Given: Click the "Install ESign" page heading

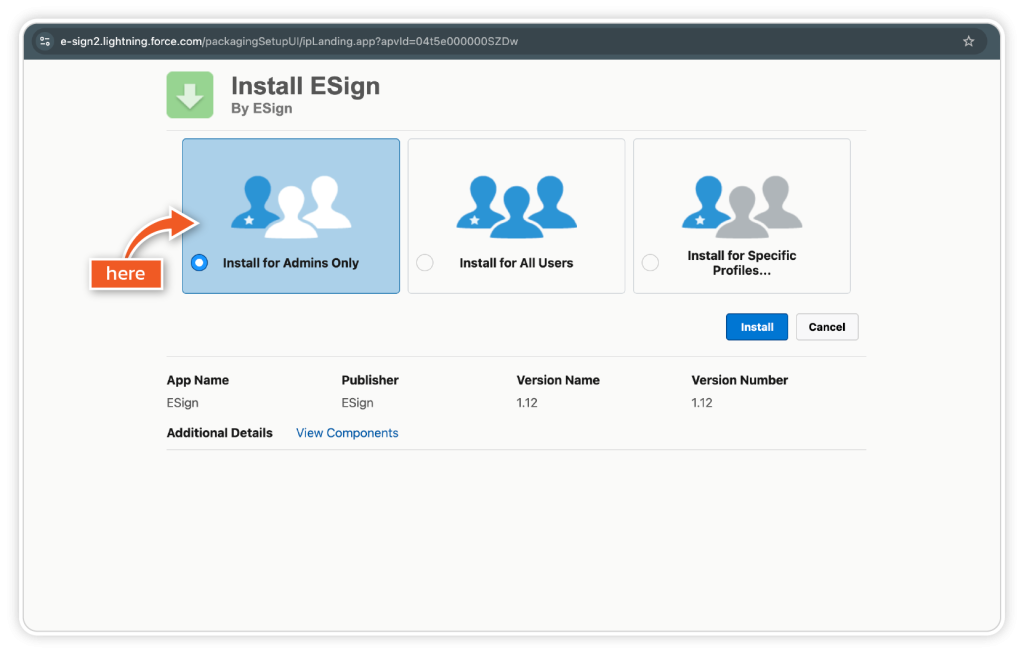Looking at the screenshot, I should coord(305,86).
